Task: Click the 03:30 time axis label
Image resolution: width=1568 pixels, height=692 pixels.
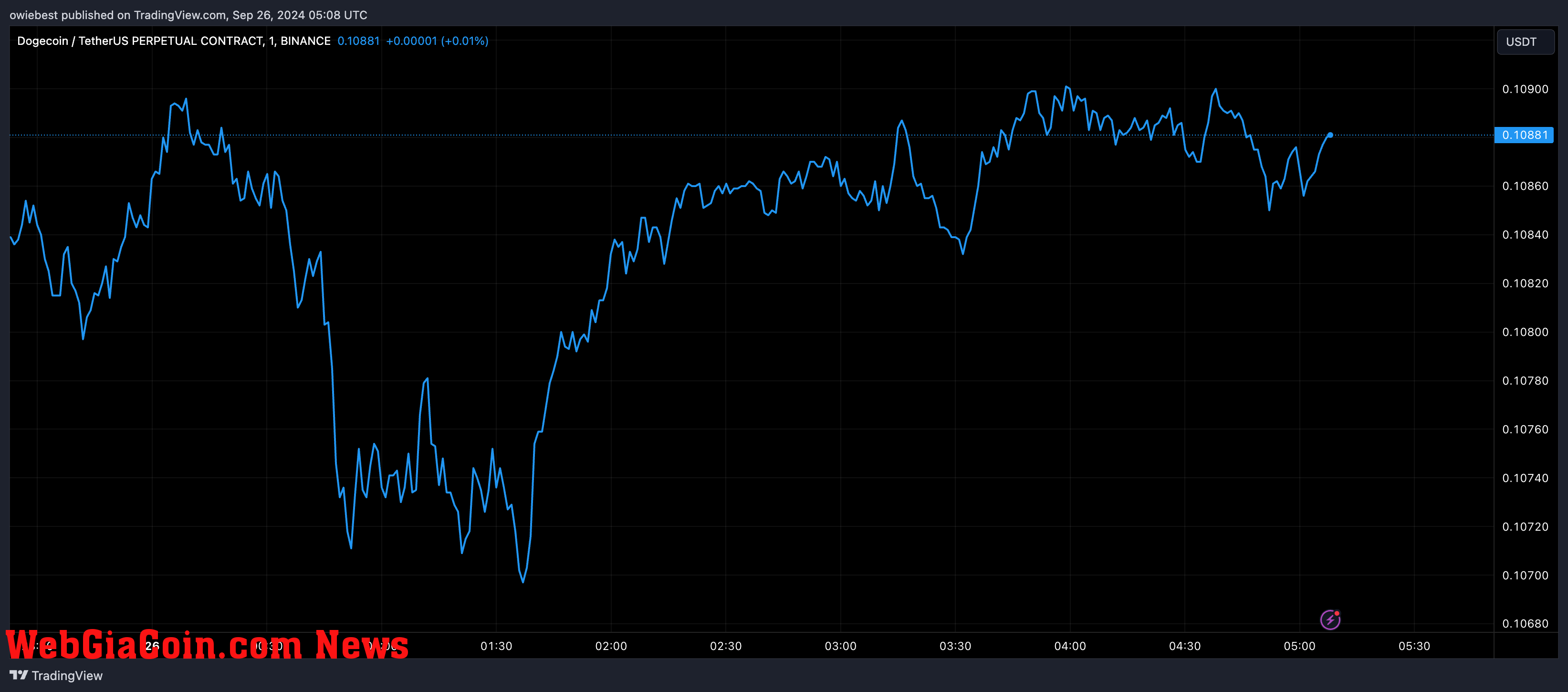Action: coord(955,646)
